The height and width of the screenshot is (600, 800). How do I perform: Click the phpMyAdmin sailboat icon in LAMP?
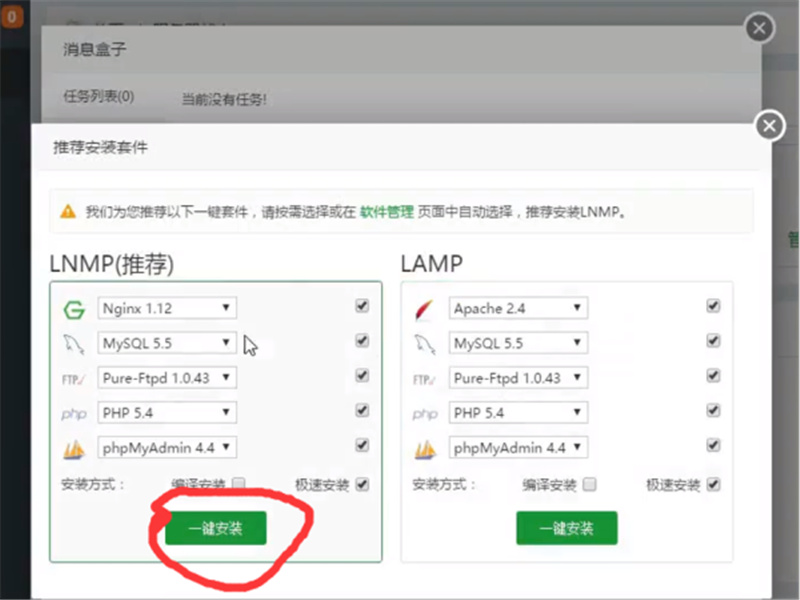(425, 449)
